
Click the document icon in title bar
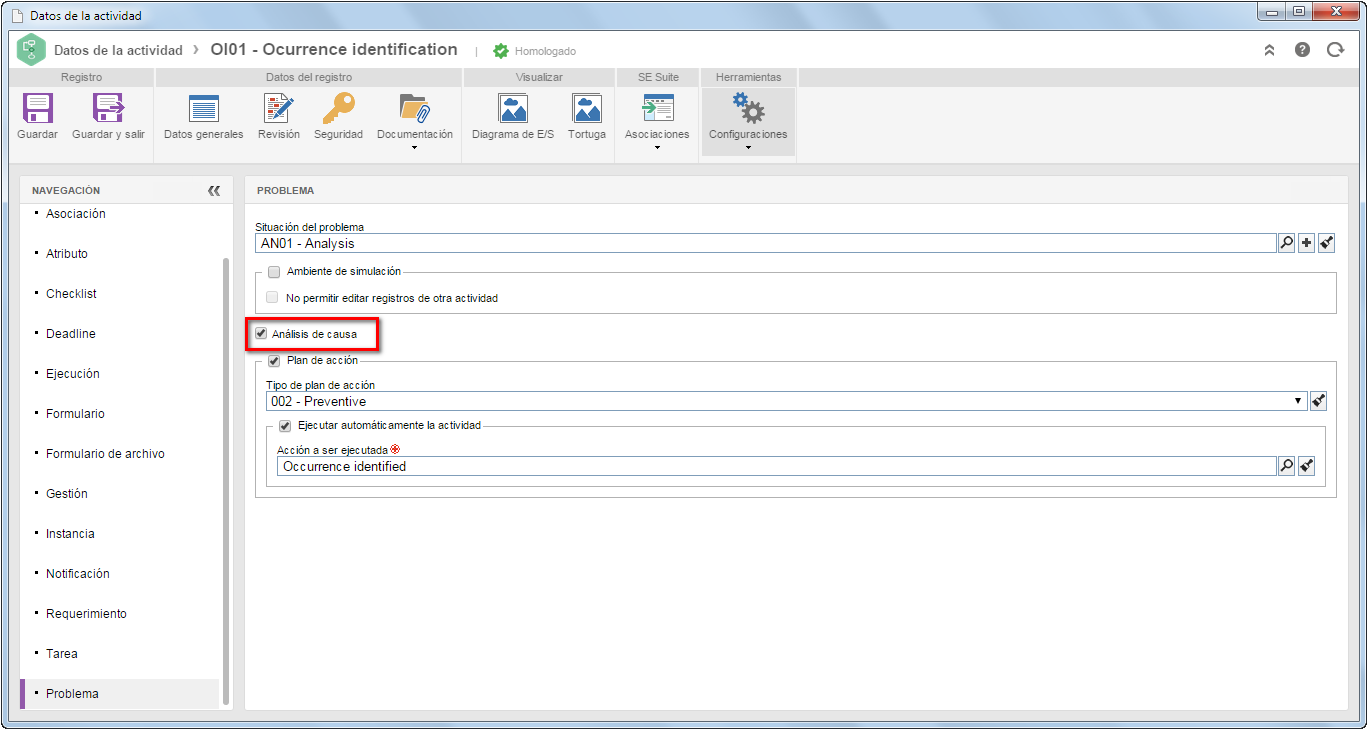(x=17, y=16)
